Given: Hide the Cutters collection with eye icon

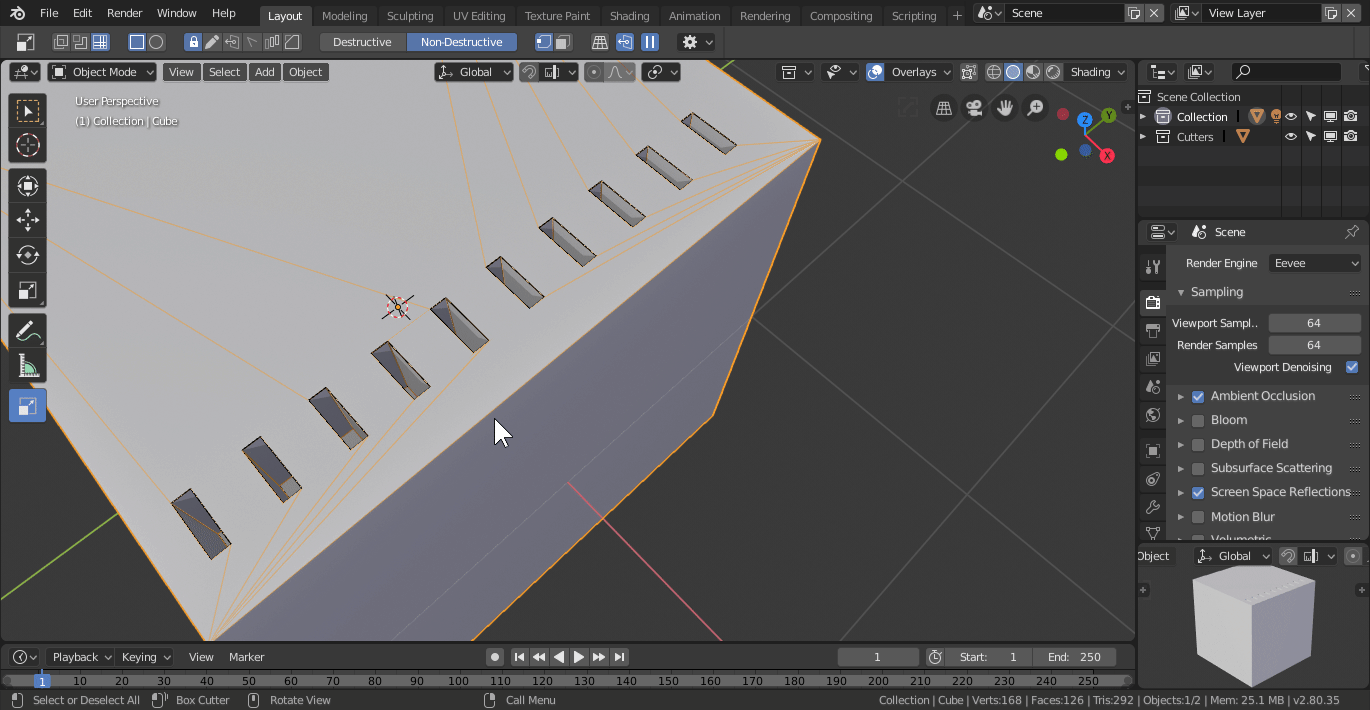Looking at the screenshot, I should pyautogui.click(x=1291, y=137).
